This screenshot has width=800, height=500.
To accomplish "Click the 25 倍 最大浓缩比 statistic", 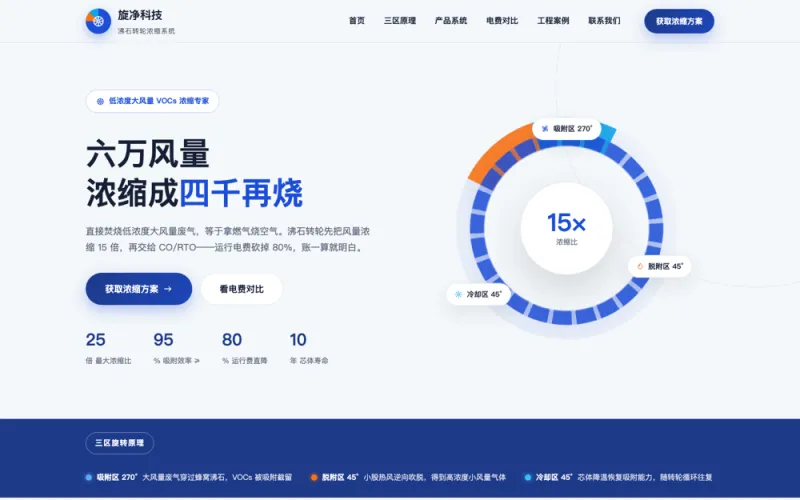I will point(108,348).
